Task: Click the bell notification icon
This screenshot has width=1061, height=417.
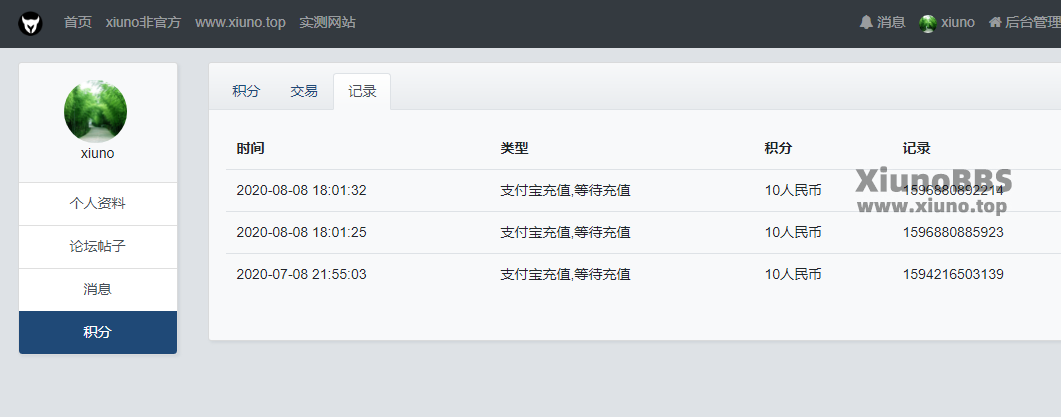Action: coord(866,22)
